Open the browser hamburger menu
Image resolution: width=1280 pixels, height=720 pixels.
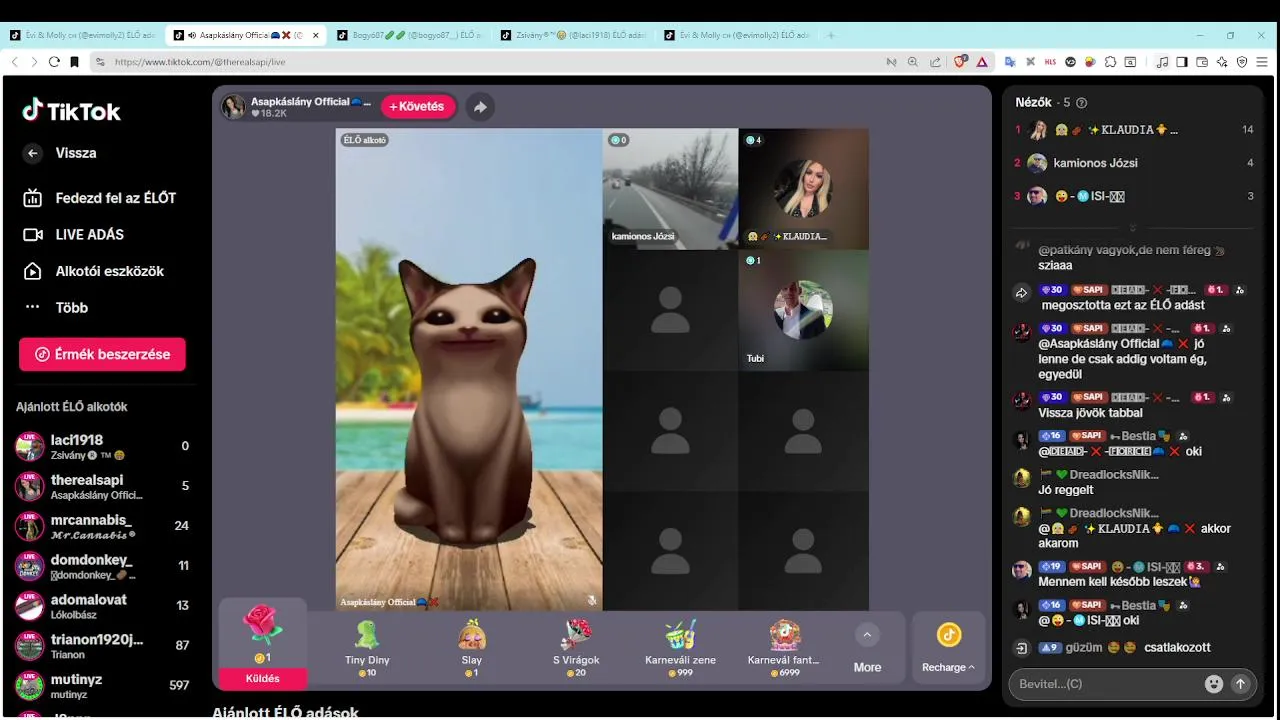[1264, 62]
